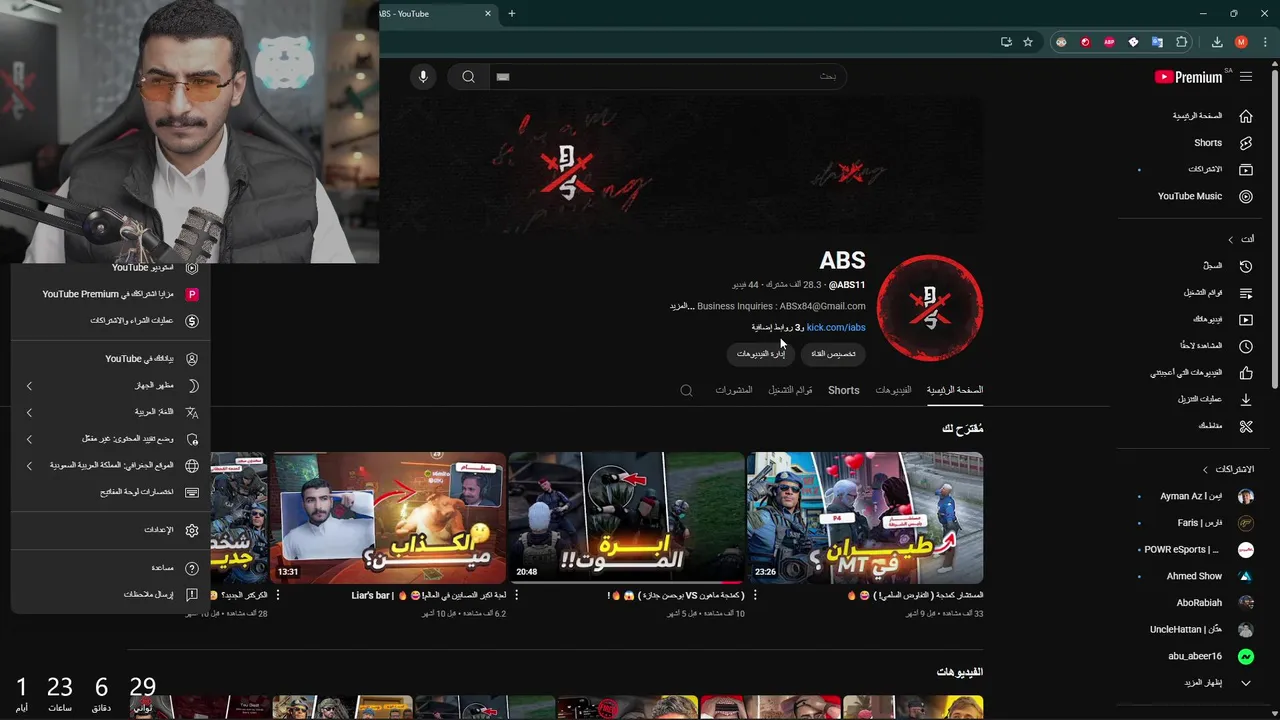The width and height of the screenshot is (1280, 720).
Task: Open Watch later in the sidebar
Action: click(x=1217, y=346)
